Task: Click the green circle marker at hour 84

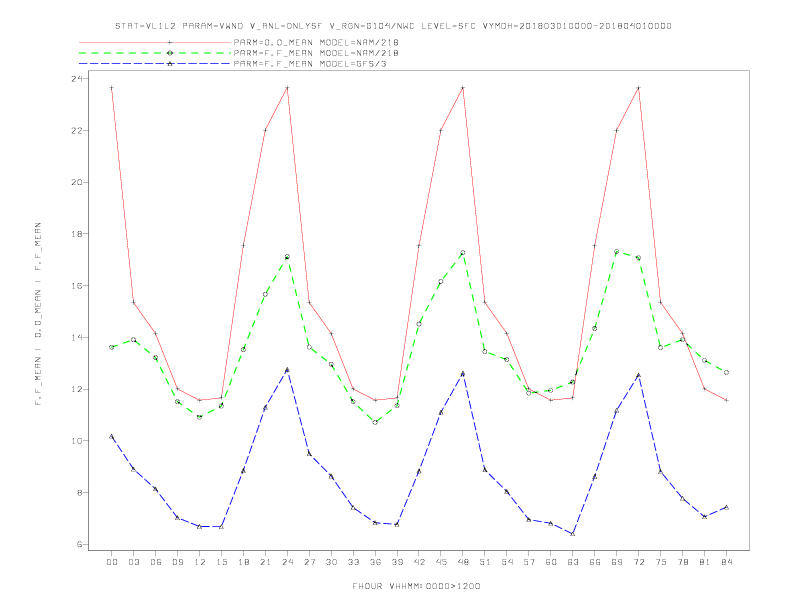Action: pyautogui.click(x=727, y=373)
